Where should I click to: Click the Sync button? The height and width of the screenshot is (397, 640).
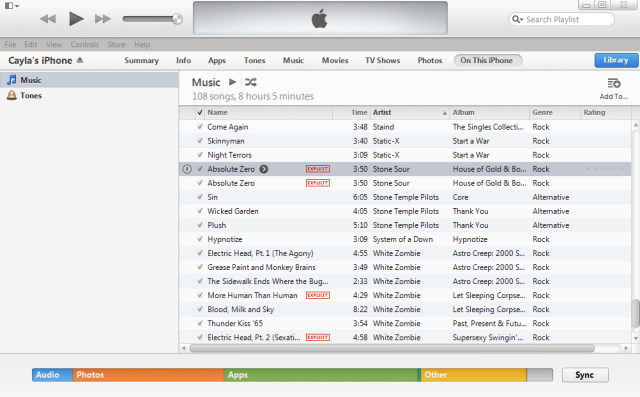pos(584,375)
